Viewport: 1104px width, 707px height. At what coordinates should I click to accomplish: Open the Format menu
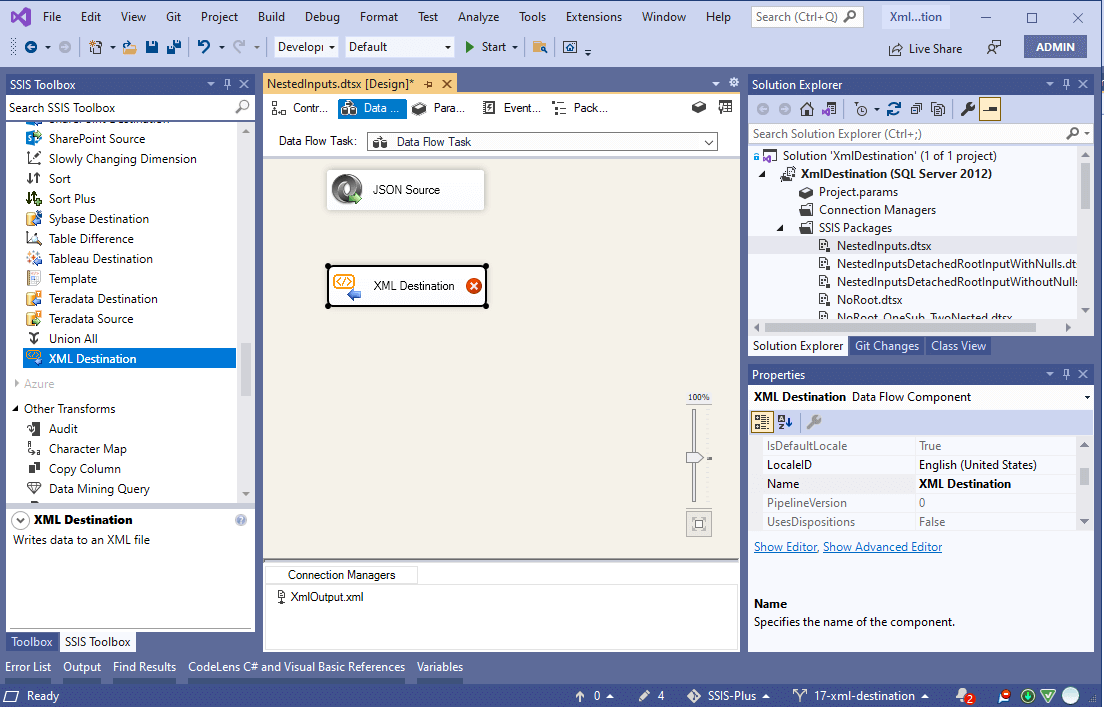tap(379, 17)
